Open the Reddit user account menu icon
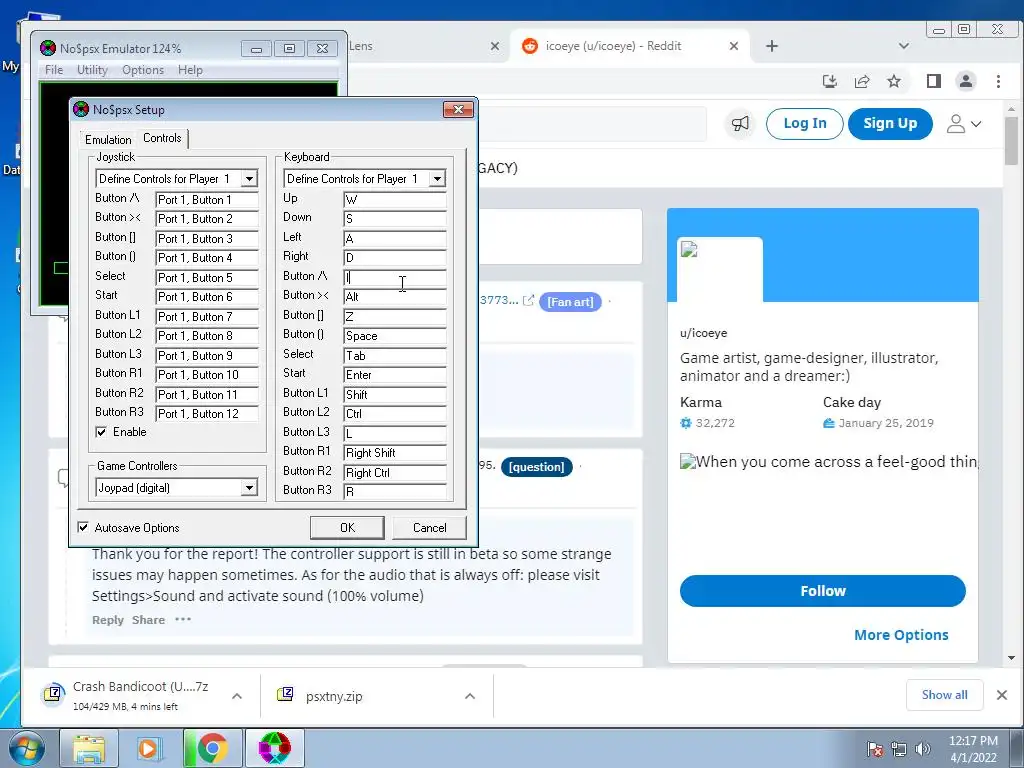 point(964,123)
